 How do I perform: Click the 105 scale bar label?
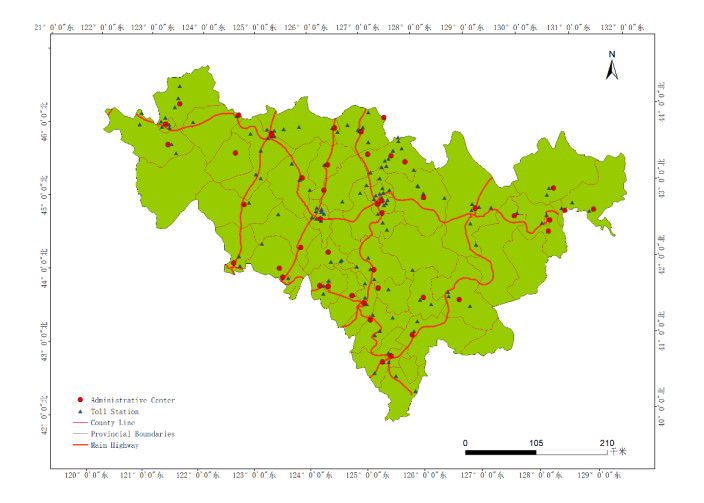(x=536, y=442)
